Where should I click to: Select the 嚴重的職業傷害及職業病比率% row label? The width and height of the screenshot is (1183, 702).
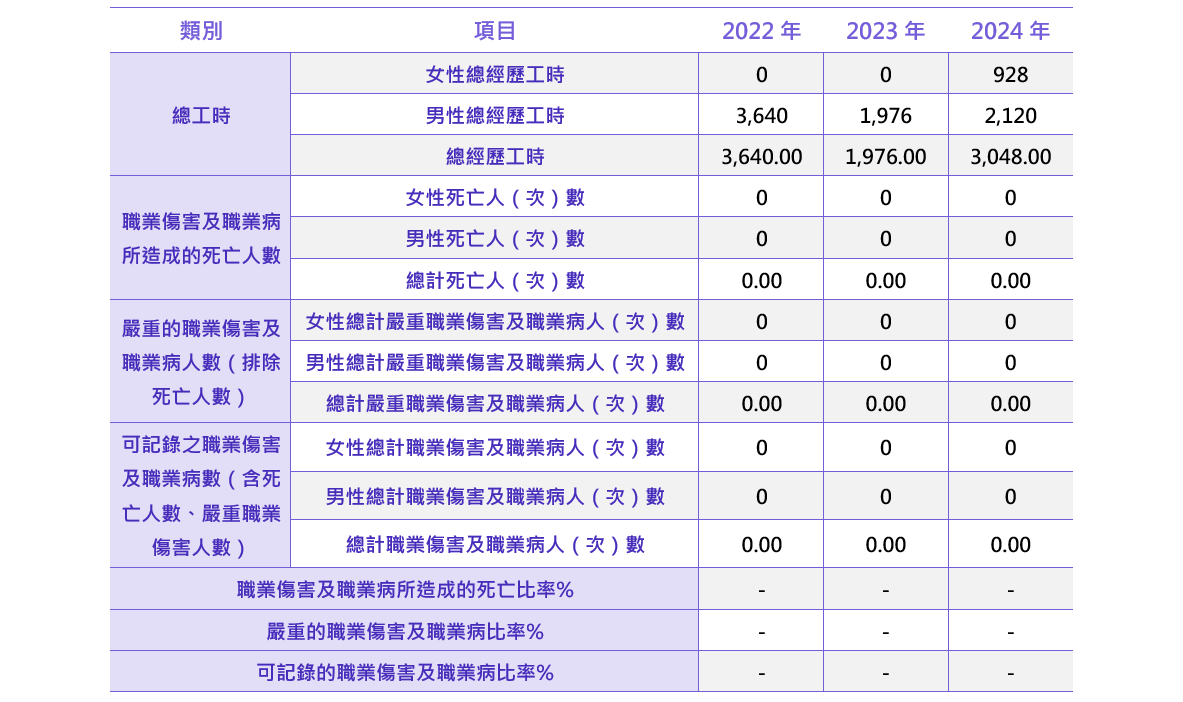404,631
